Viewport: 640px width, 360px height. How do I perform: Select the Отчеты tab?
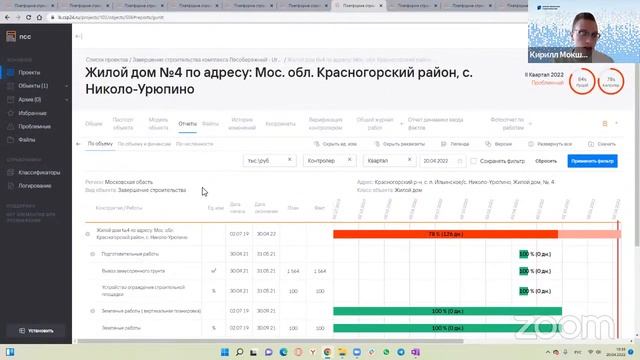pos(187,124)
